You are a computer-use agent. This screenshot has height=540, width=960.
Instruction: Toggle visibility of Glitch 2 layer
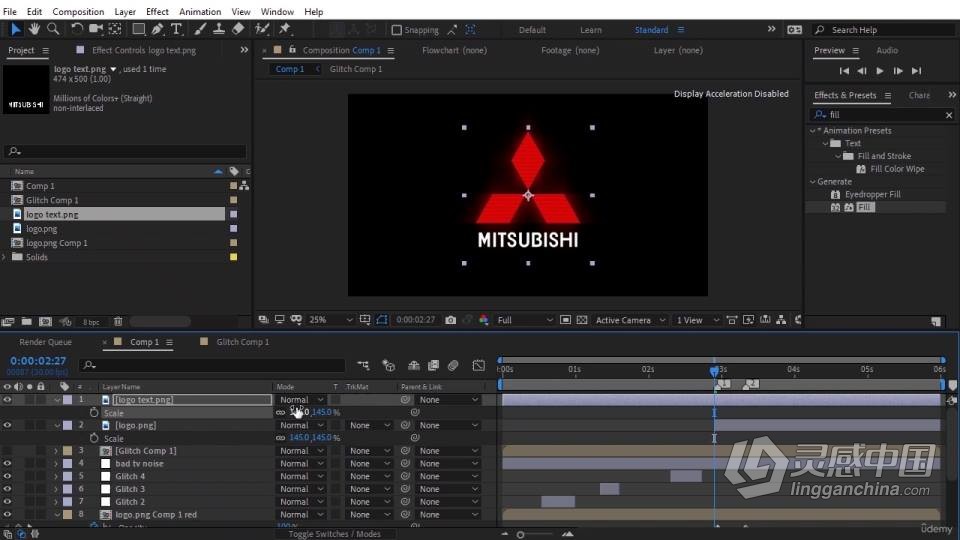7,502
